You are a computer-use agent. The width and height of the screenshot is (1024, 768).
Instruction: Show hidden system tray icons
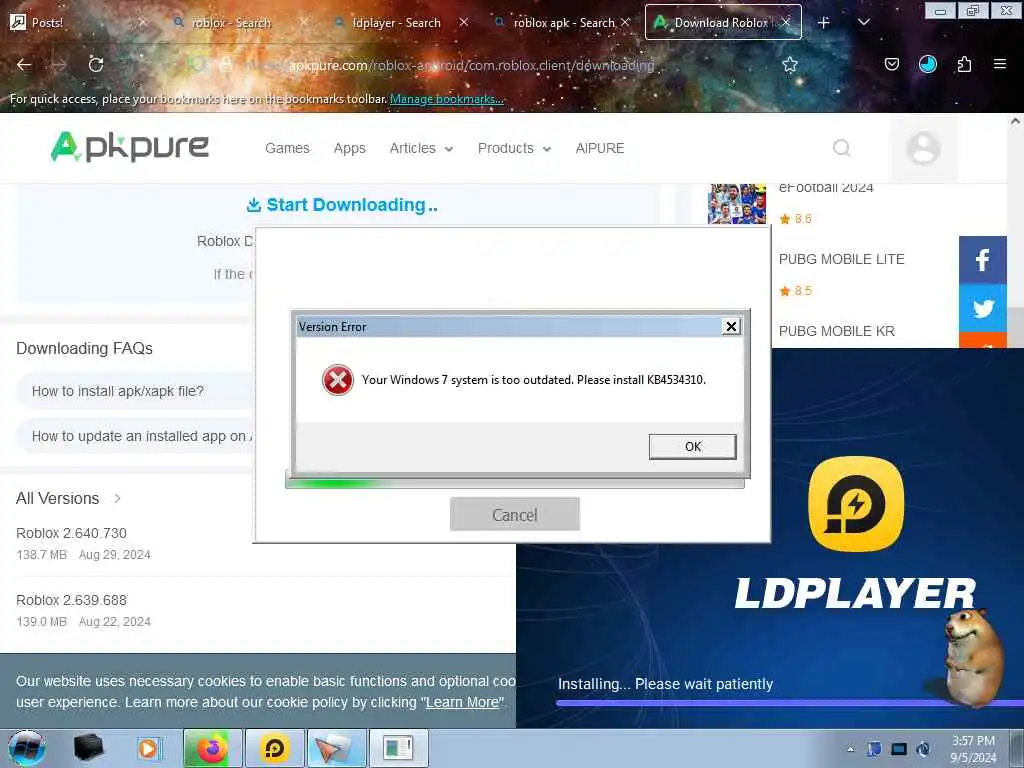pos(850,749)
